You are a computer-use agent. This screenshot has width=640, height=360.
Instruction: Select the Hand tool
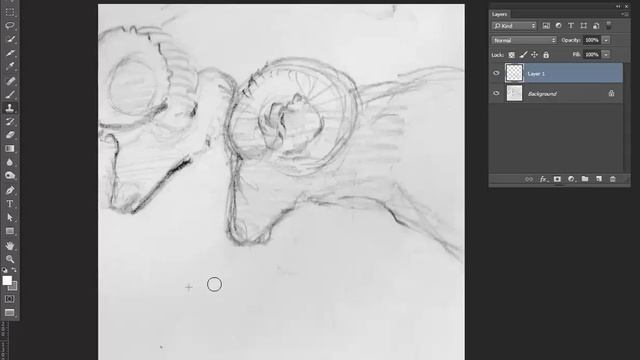pos(10,246)
